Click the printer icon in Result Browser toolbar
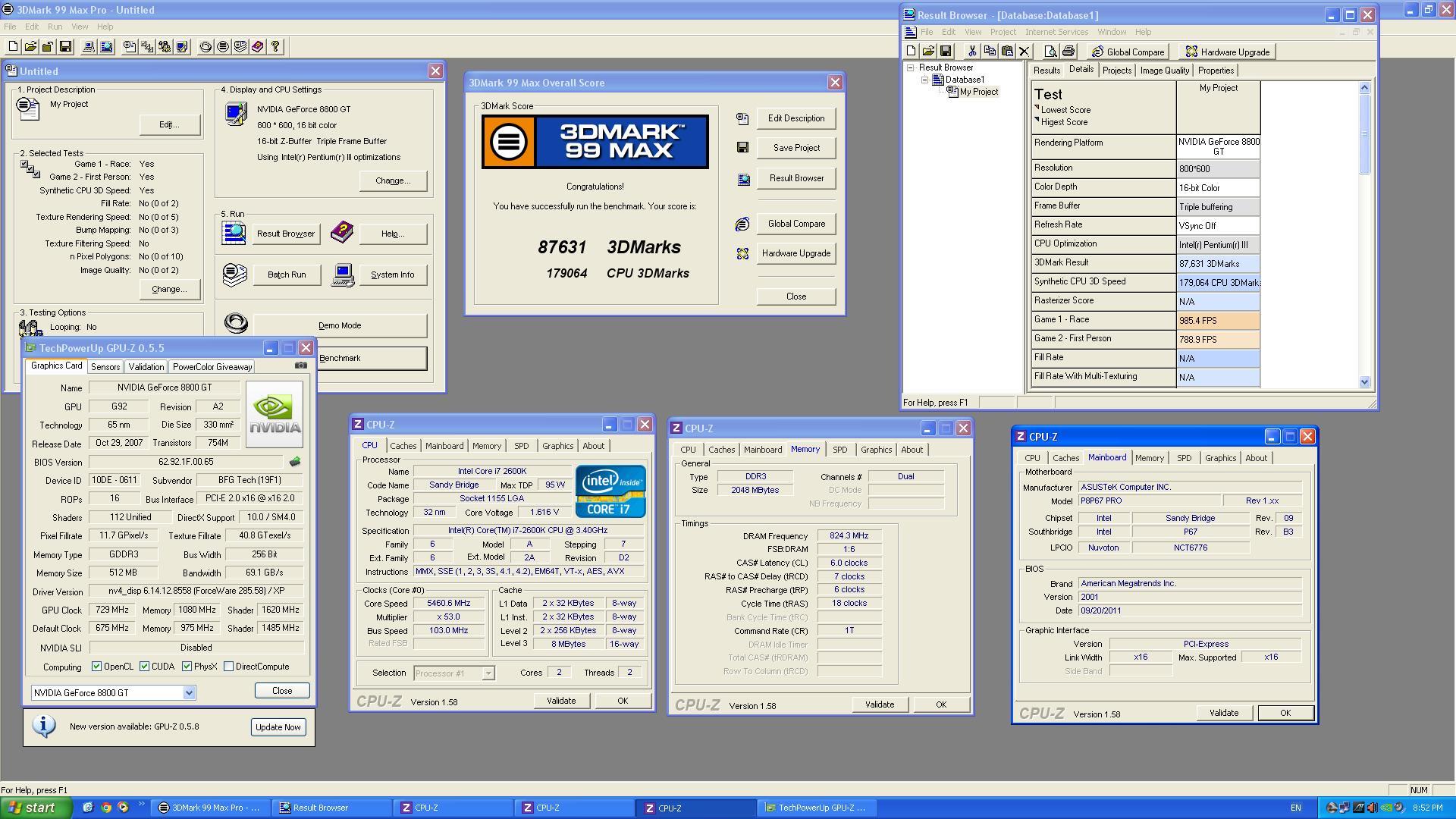The width and height of the screenshot is (1456, 819). [1068, 52]
